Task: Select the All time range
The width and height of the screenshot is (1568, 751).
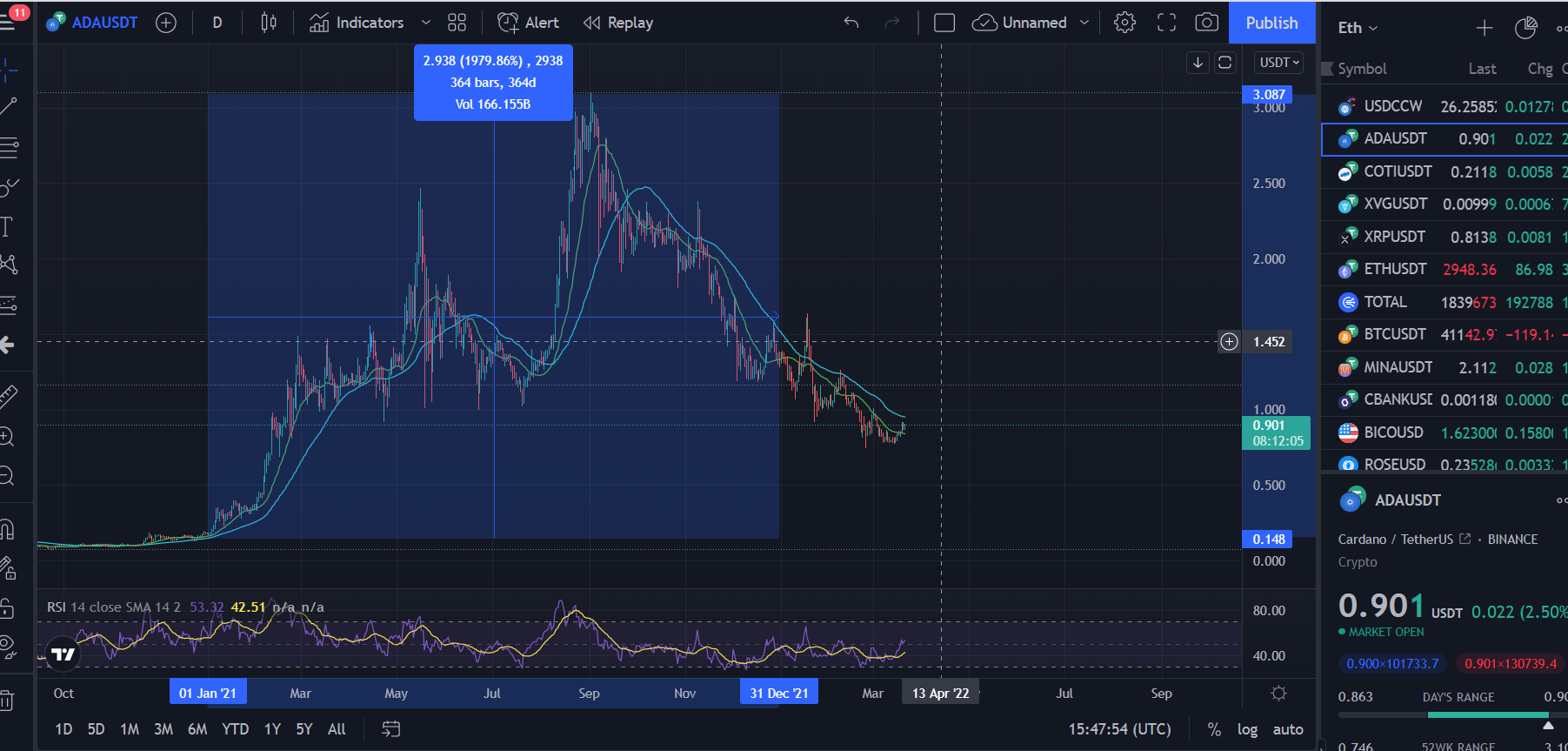Action: click(337, 729)
